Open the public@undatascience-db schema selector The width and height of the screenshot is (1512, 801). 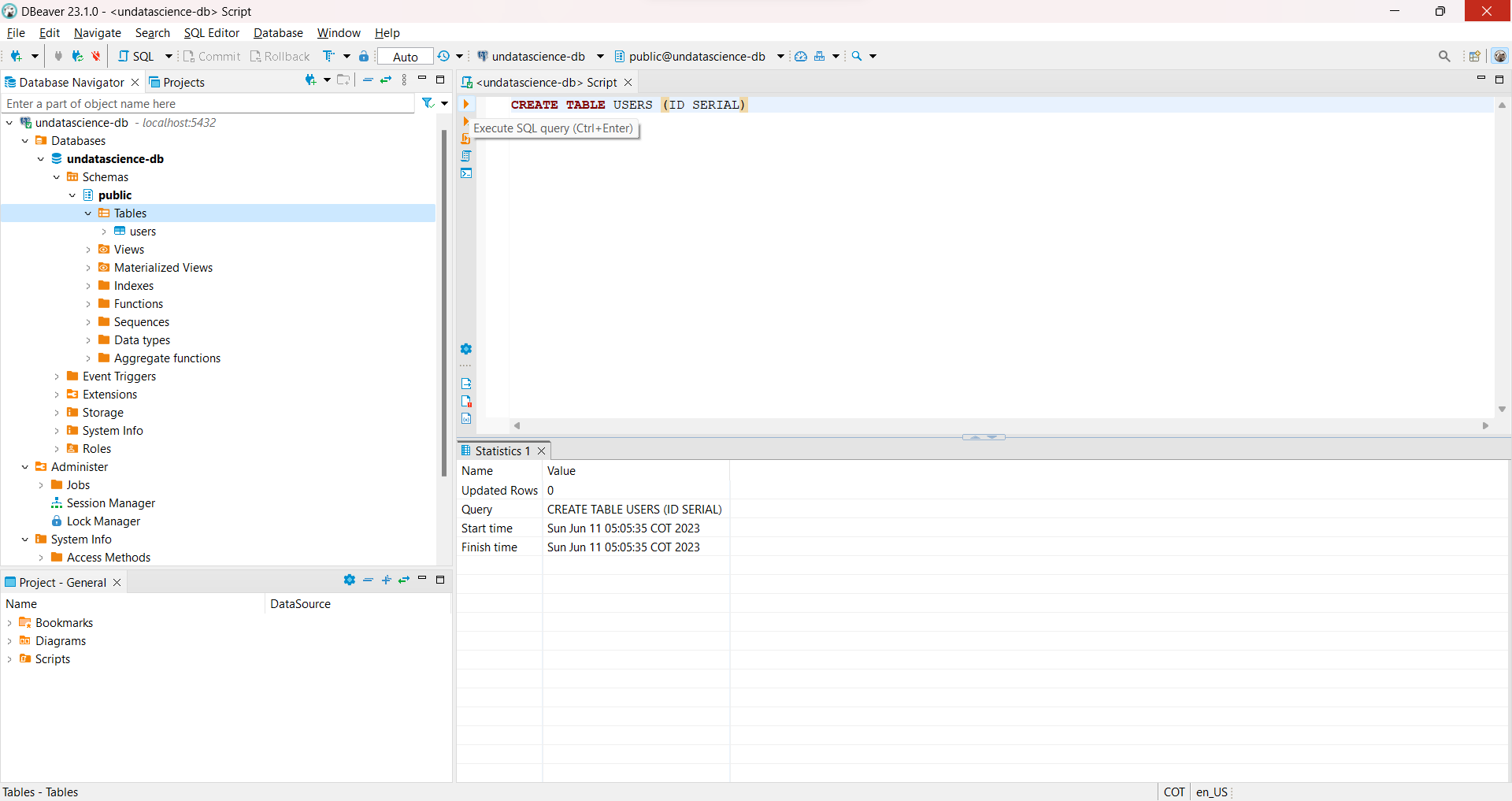pos(699,56)
